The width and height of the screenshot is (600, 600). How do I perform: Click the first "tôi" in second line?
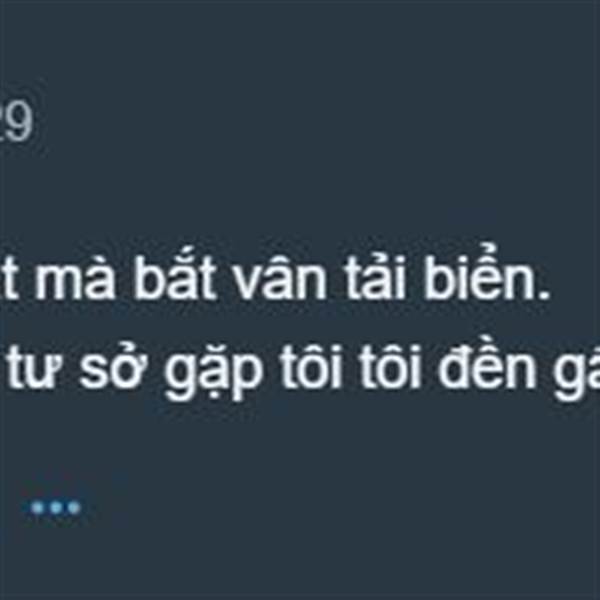click(x=311, y=365)
